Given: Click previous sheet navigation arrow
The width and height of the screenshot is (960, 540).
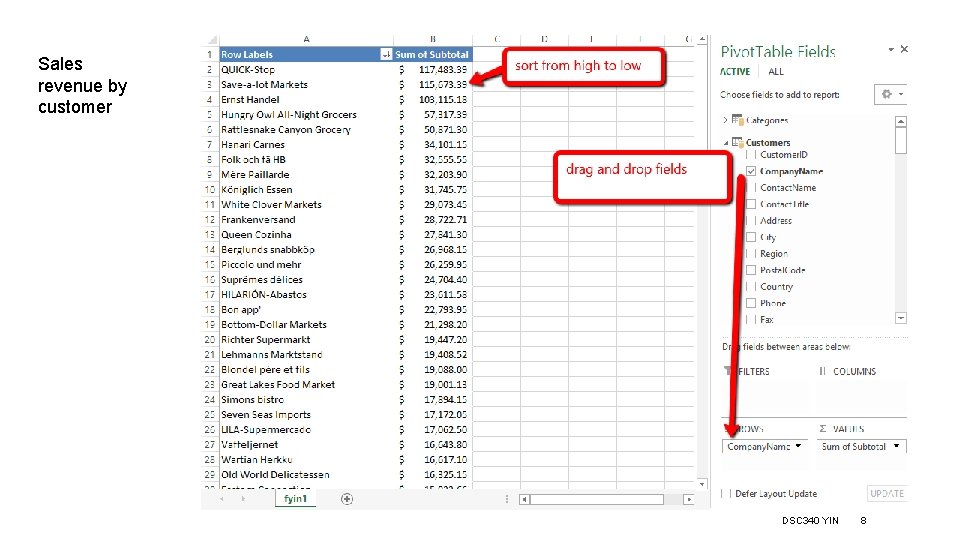Looking at the screenshot, I should point(222,500).
